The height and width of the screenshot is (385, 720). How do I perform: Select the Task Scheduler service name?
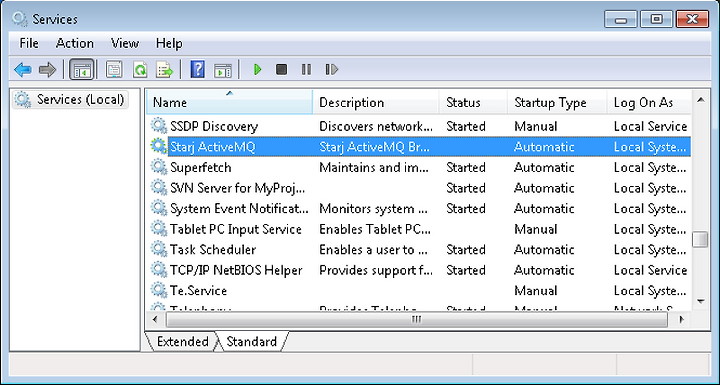tap(213, 249)
